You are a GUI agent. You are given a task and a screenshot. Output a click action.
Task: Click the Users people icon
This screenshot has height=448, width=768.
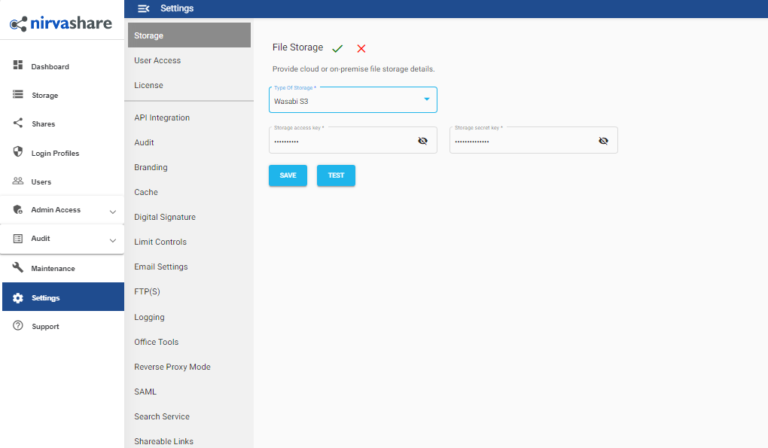tap(18, 182)
